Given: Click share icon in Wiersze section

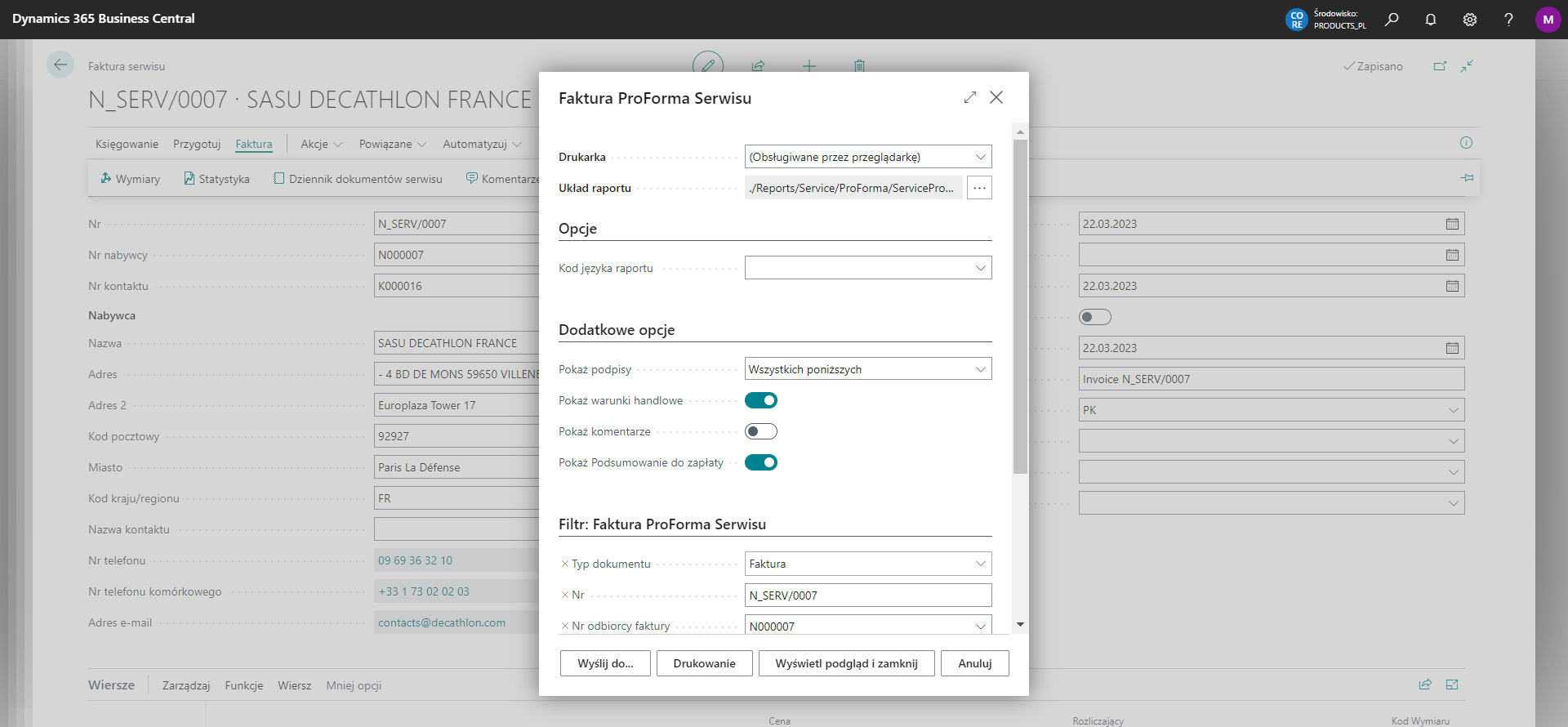Looking at the screenshot, I should coord(1425,685).
